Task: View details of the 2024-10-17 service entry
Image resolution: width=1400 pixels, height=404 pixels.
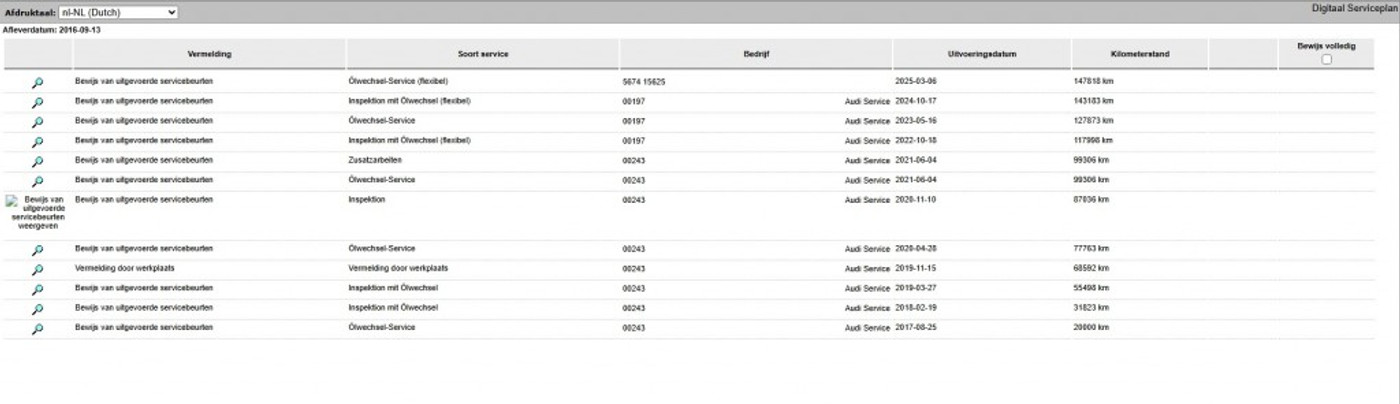Action: [37, 102]
